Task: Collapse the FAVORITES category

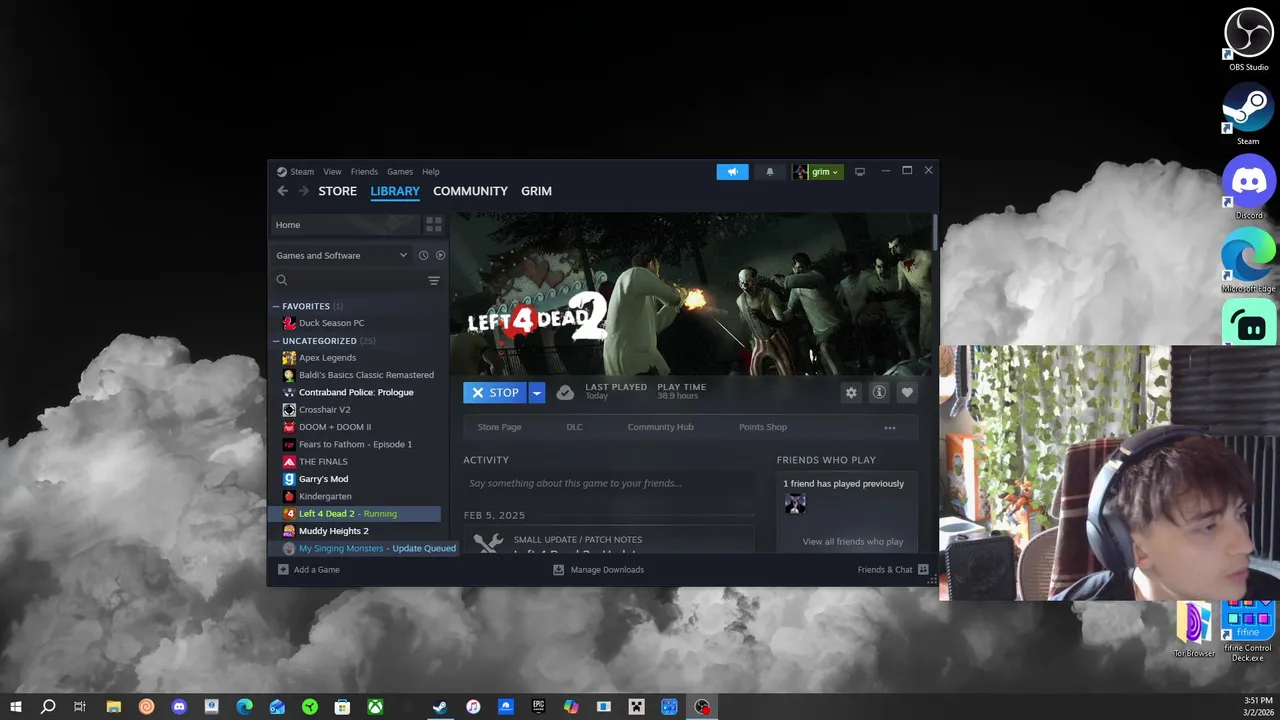Action: click(x=276, y=306)
